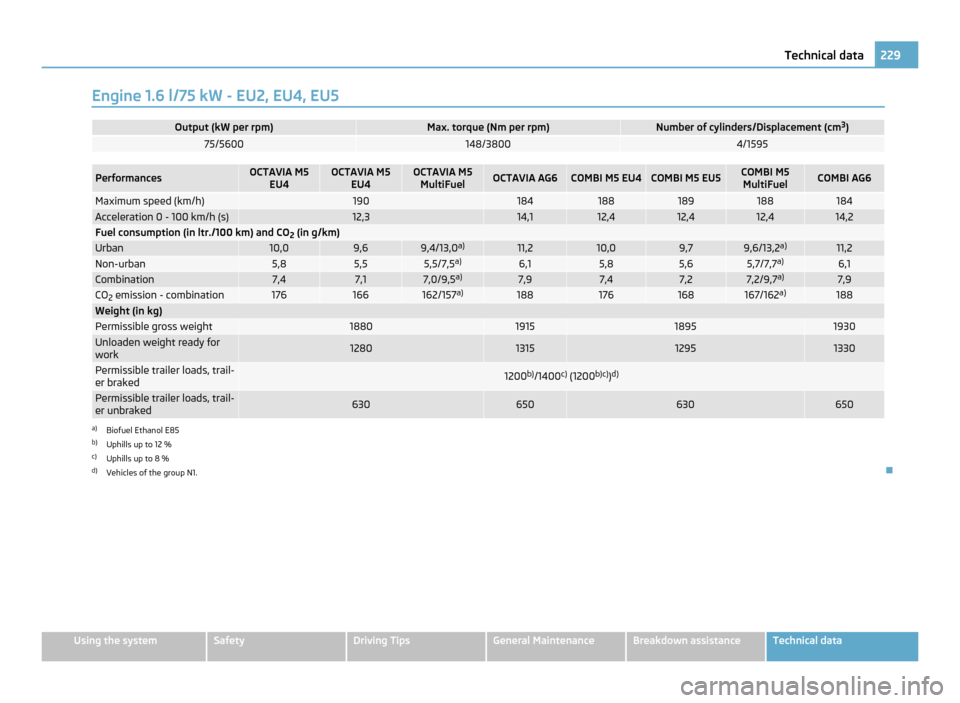Click the trailer loads unbraked row label

coord(164,404)
